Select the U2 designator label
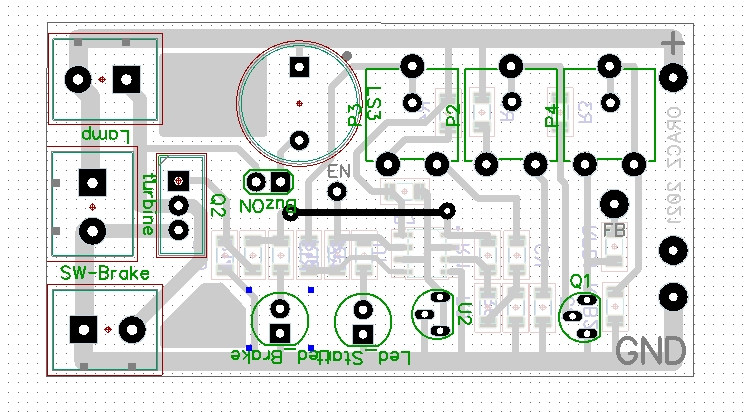This screenshot has width=751, height=412. click(x=464, y=314)
